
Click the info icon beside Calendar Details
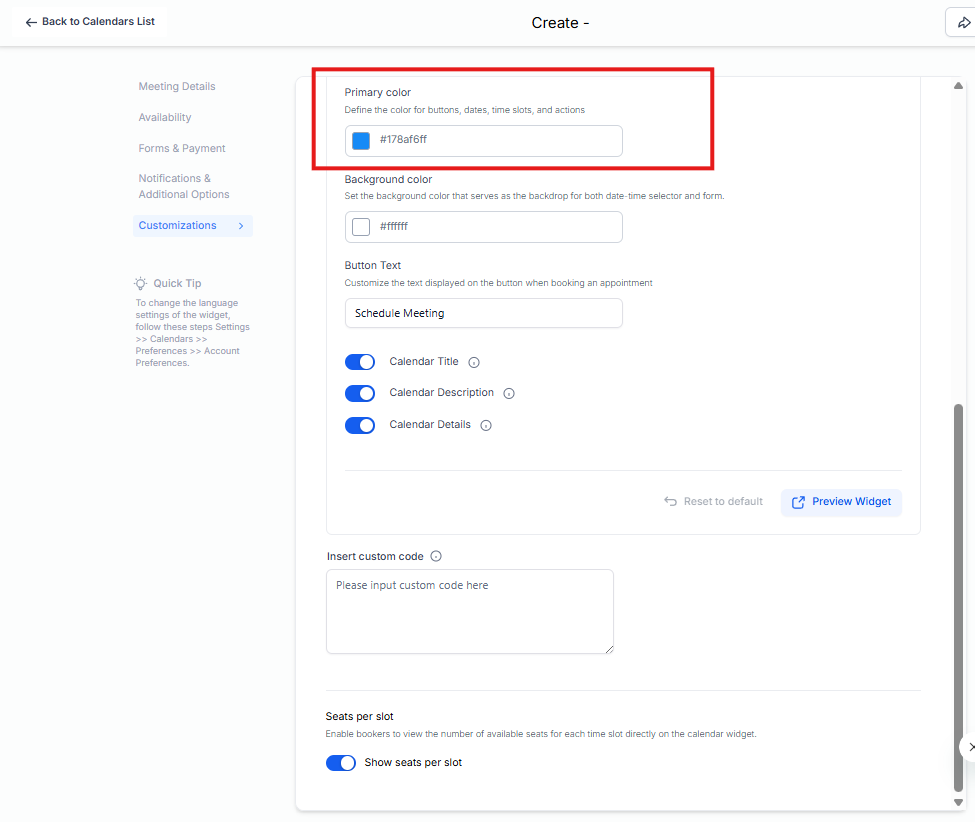[486, 425]
